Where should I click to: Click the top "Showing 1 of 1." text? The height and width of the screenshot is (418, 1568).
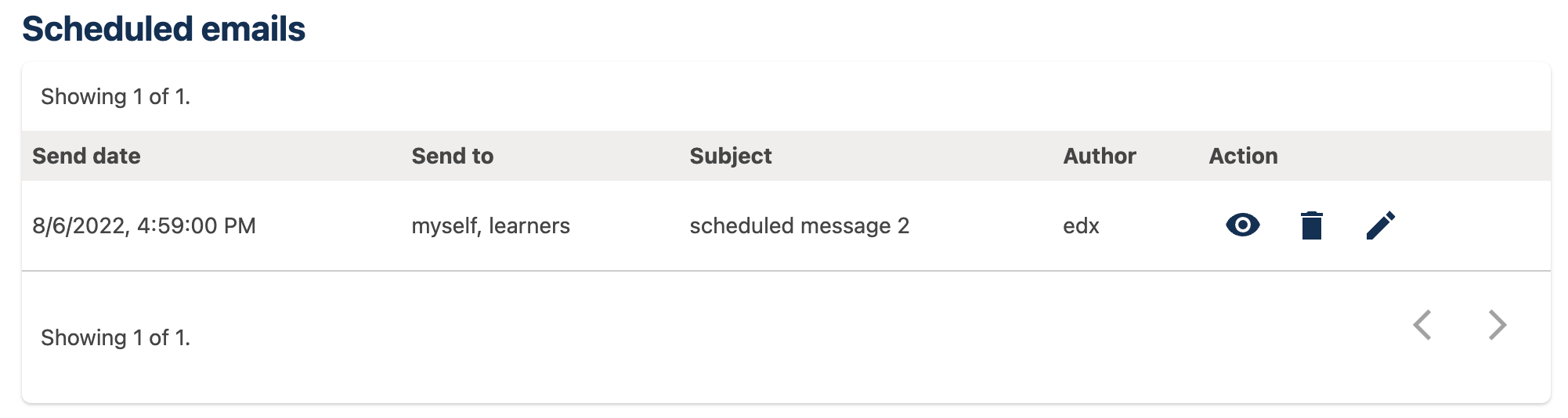coord(115,96)
